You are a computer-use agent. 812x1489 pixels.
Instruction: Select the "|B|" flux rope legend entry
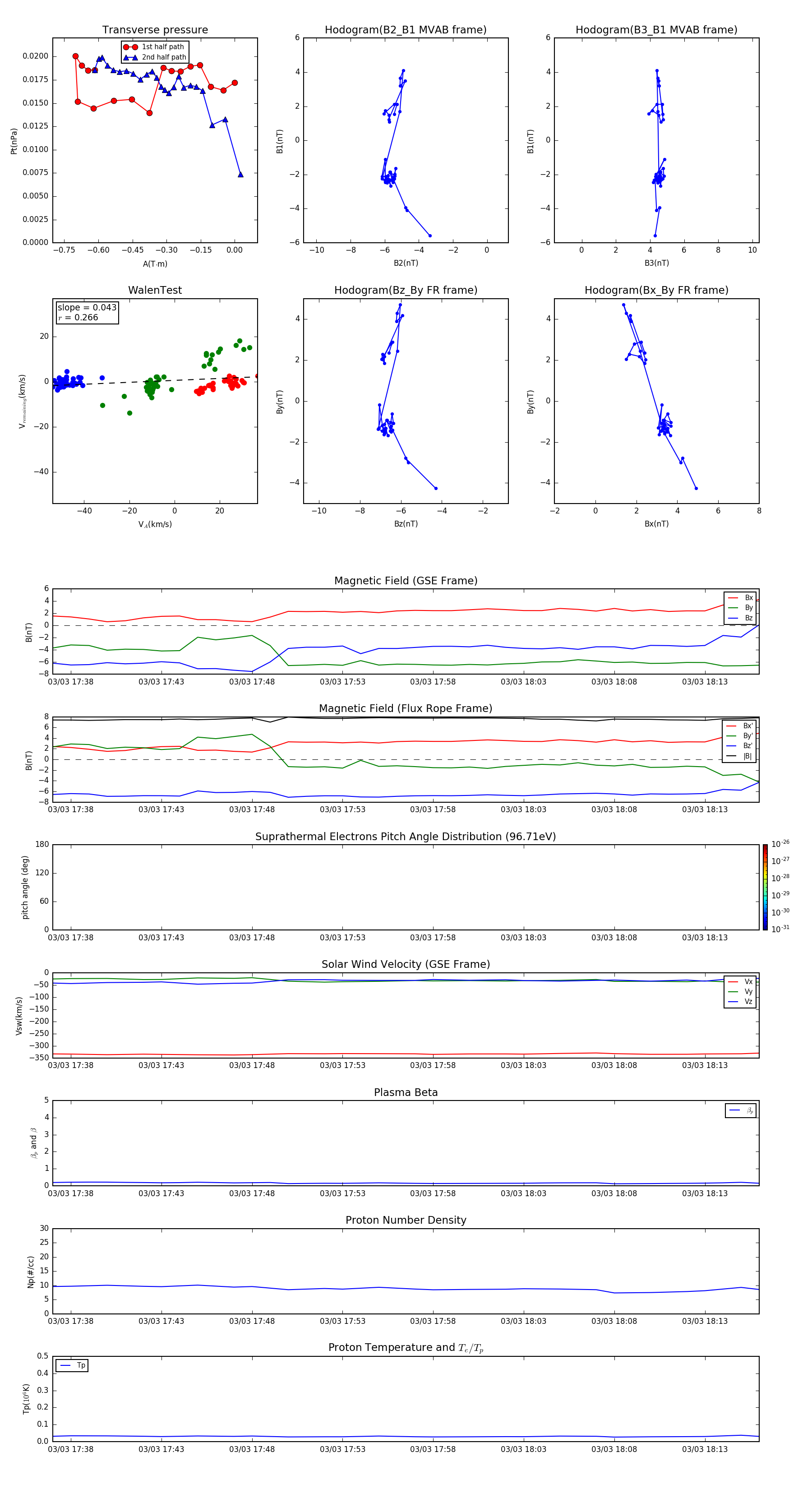point(740,756)
